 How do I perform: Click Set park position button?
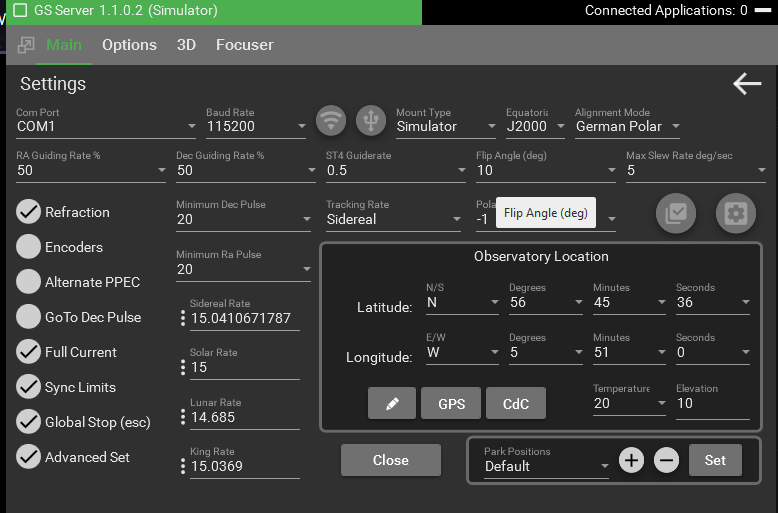pos(715,460)
